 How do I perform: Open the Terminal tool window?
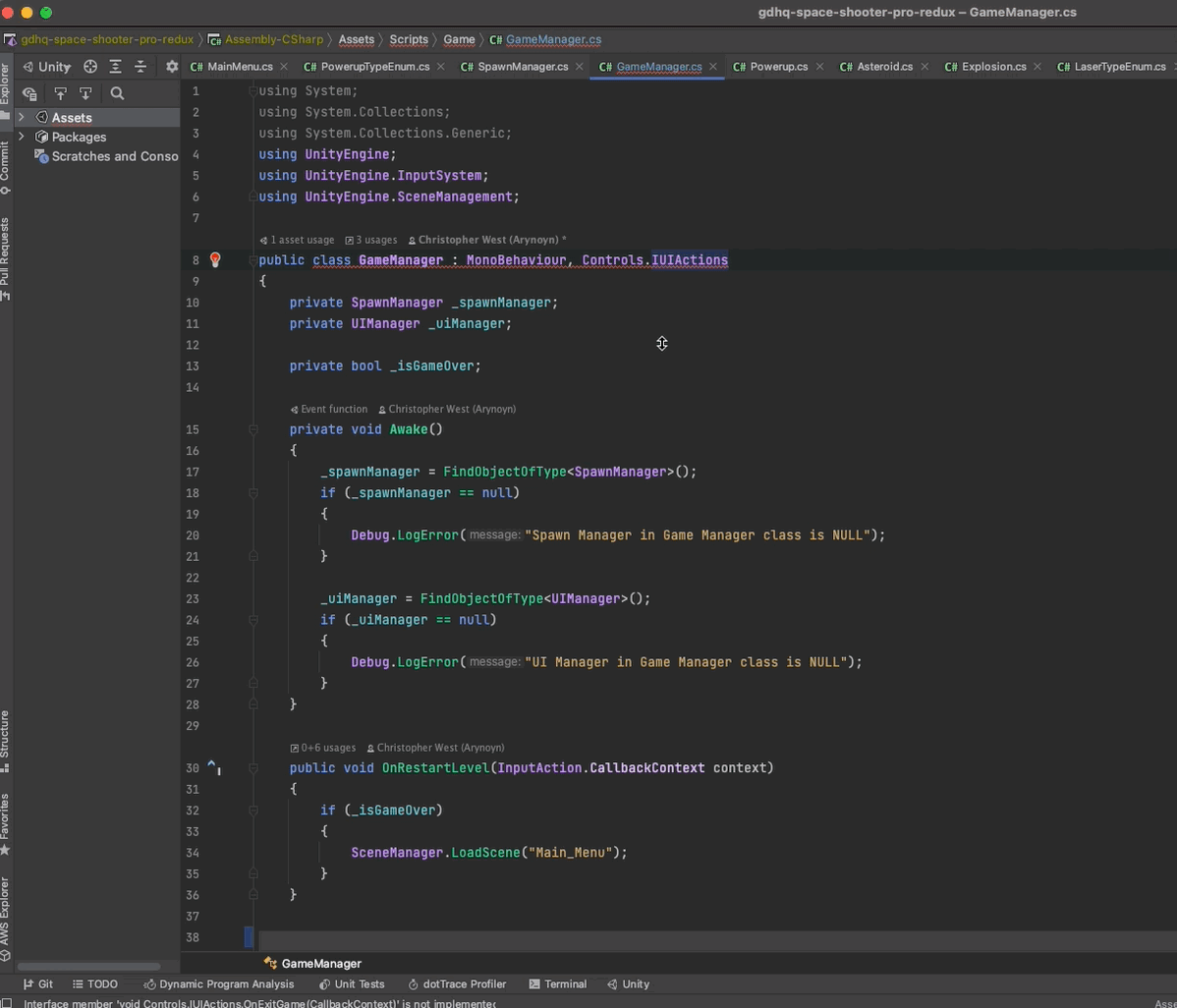click(x=558, y=984)
